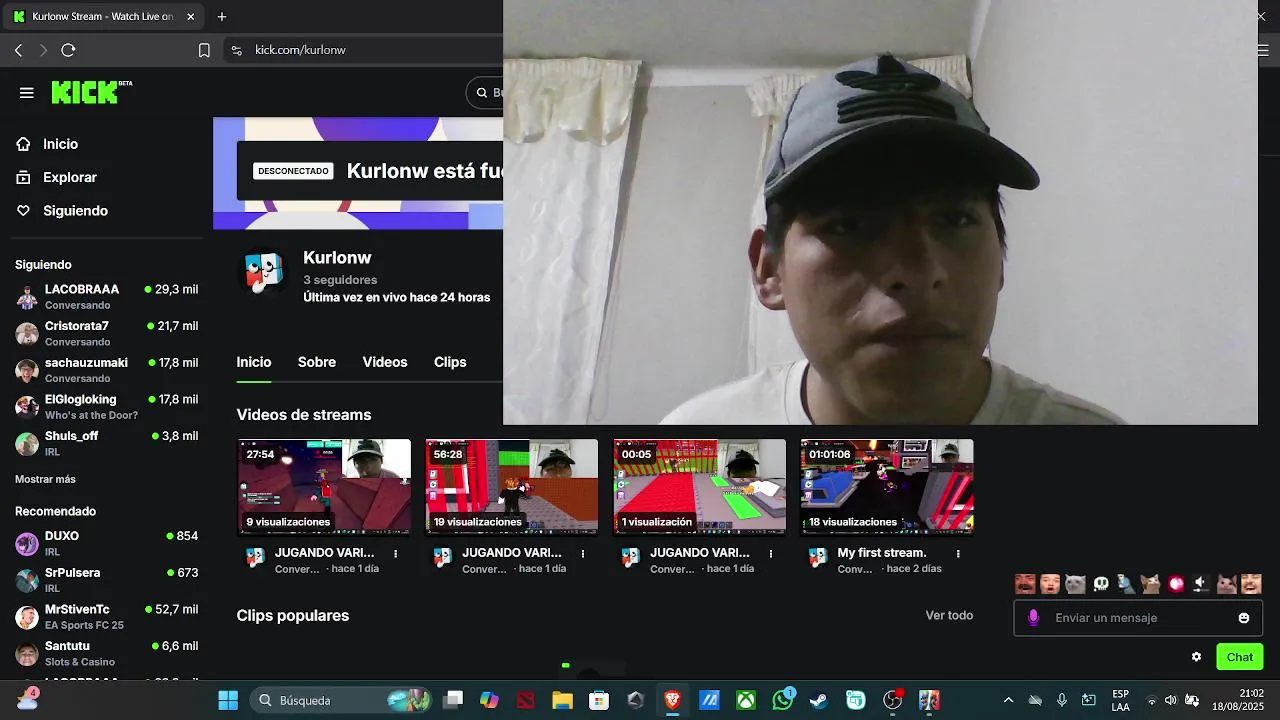Open WhatsApp from the taskbar
The width and height of the screenshot is (1280, 720).
(x=783, y=700)
